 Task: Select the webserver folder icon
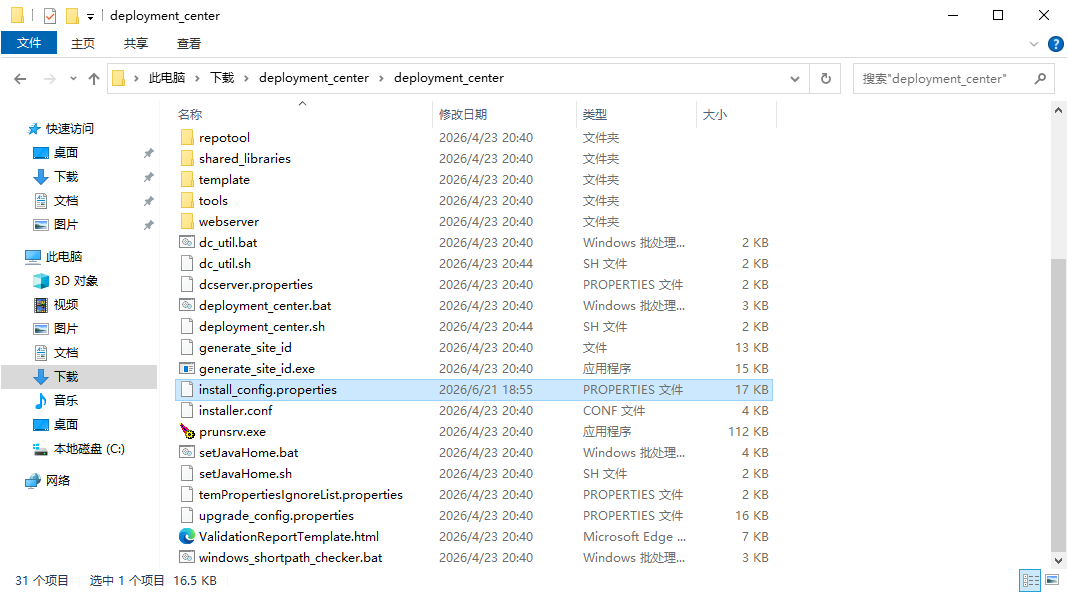(x=187, y=221)
